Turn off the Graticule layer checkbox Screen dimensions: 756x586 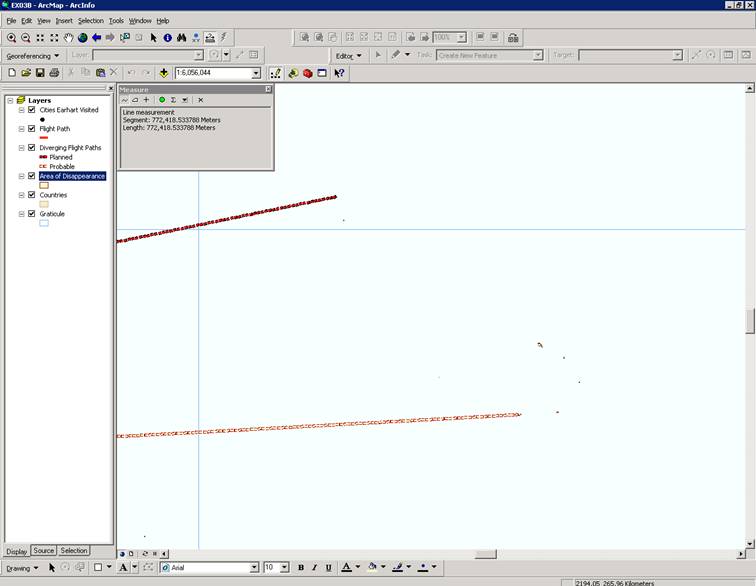32,214
